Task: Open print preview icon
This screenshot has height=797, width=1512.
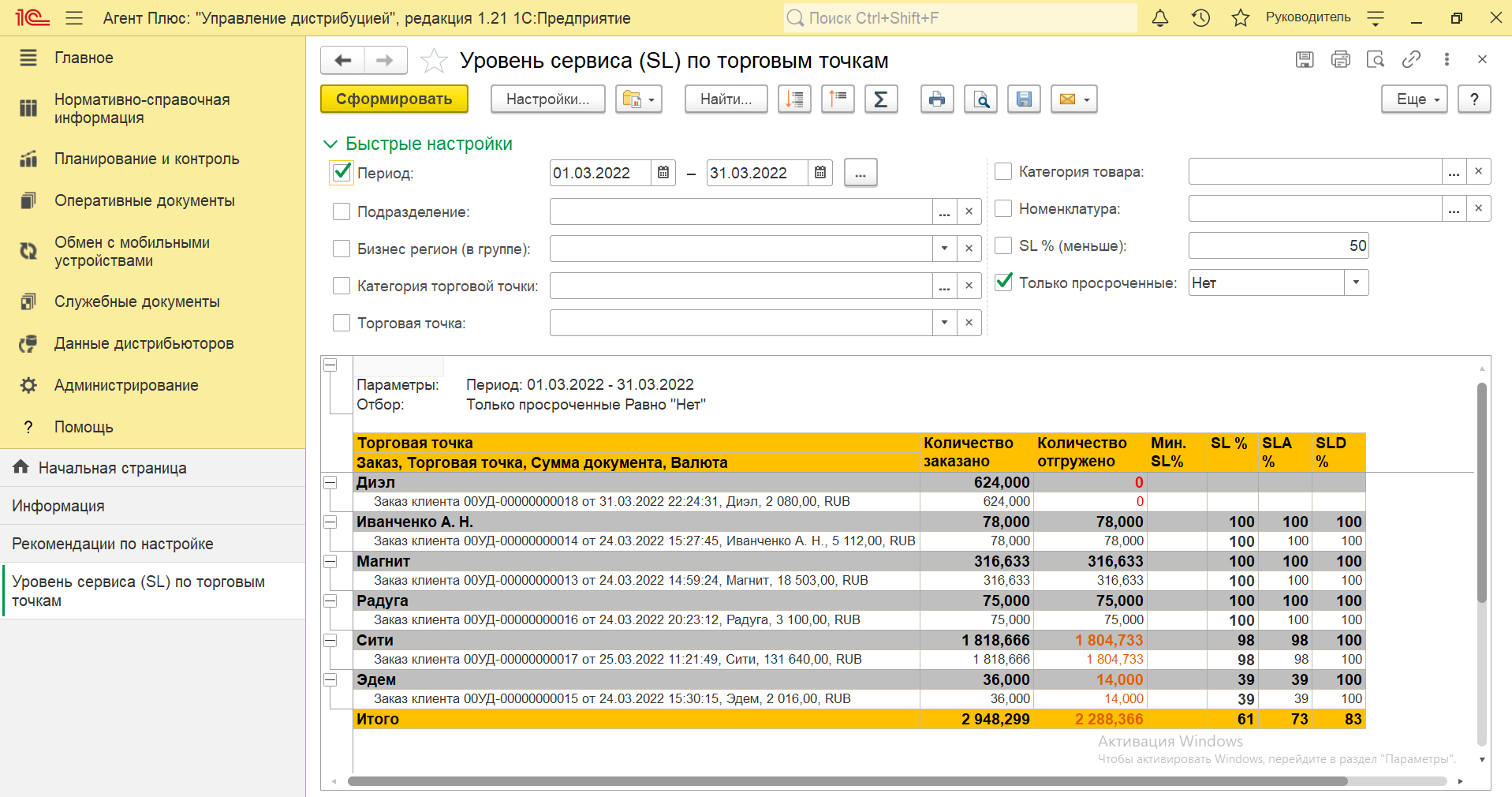Action: pyautogui.click(x=980, y=99)
